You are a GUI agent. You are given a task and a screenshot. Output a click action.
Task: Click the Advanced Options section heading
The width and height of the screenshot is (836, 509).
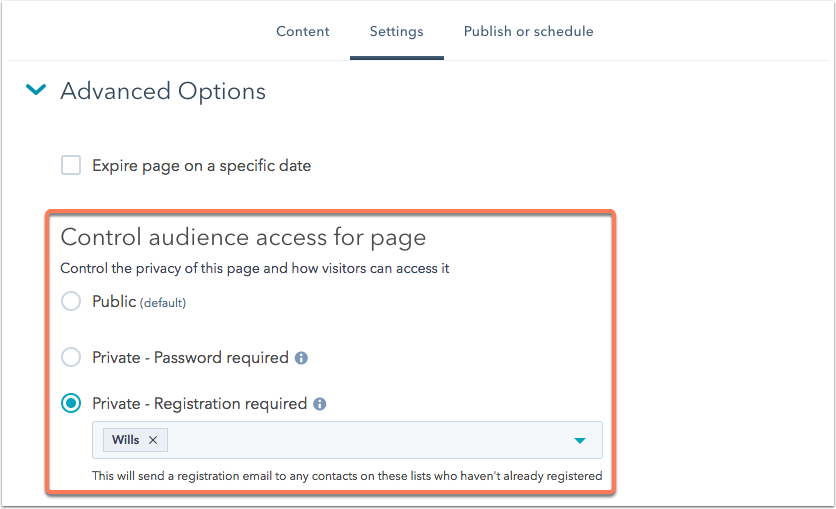[163, 91]
